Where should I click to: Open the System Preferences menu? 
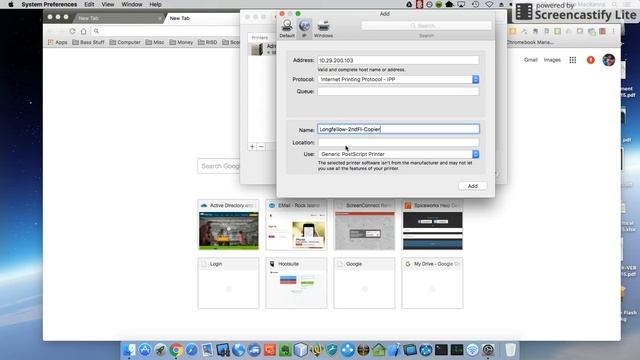coord(49,4)
